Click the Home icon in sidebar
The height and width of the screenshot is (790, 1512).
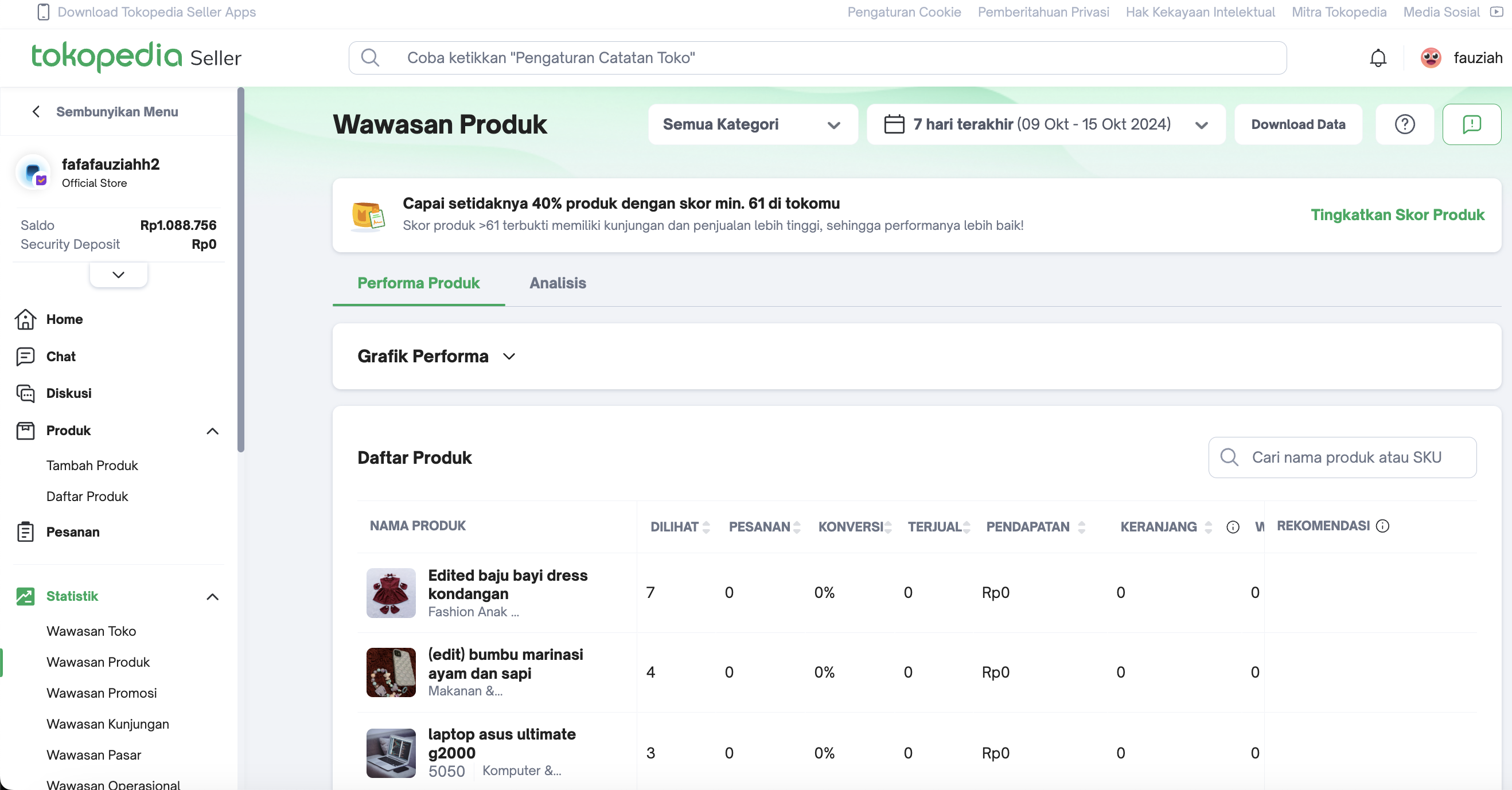pyautogui.click(x=25, y=319)
